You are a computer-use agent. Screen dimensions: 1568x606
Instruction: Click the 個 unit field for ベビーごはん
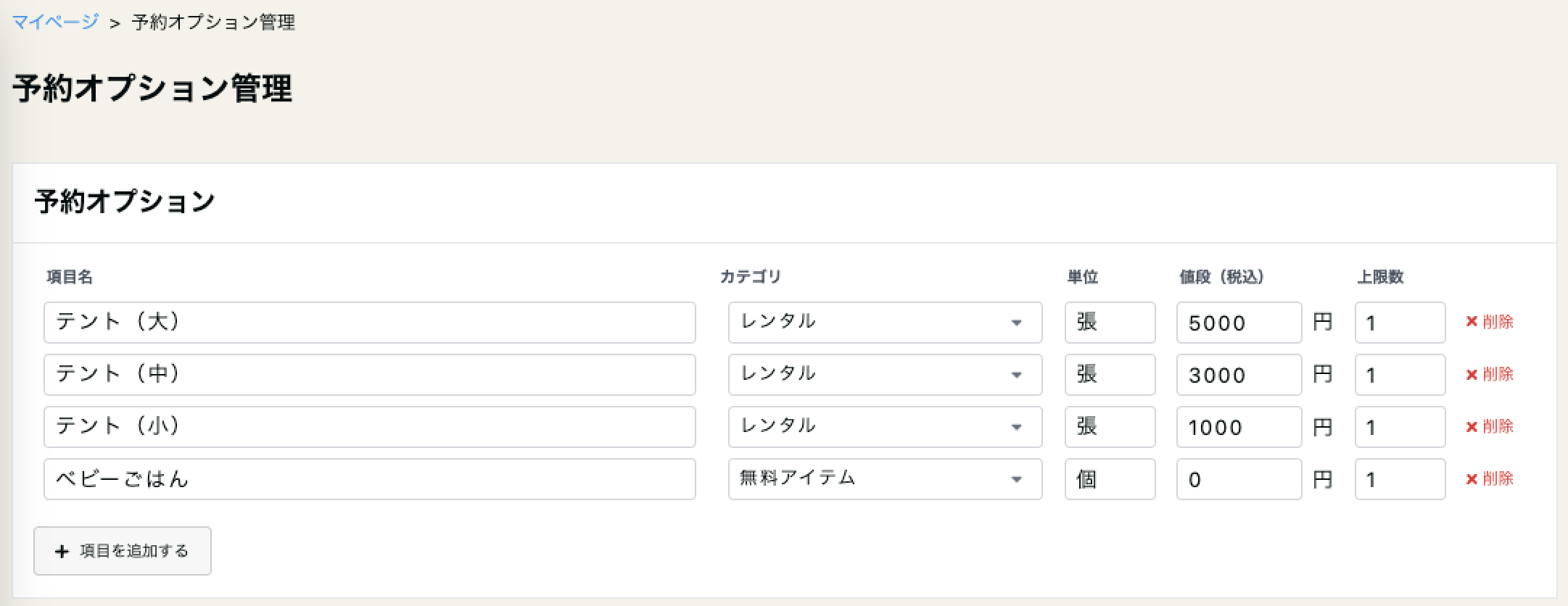coord(1109,479)
